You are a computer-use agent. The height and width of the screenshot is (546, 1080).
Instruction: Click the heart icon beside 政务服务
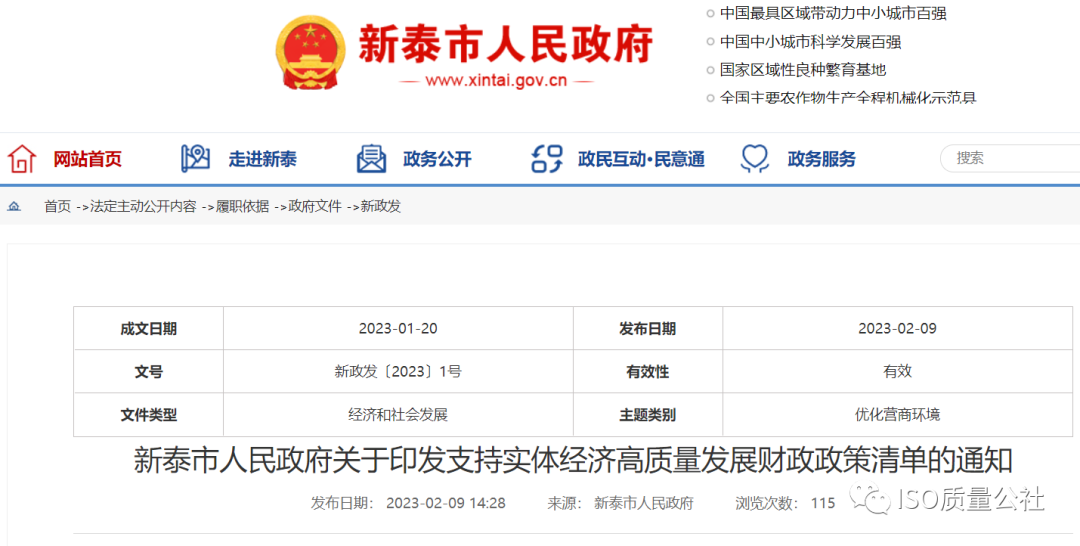(x=755, y=159)
